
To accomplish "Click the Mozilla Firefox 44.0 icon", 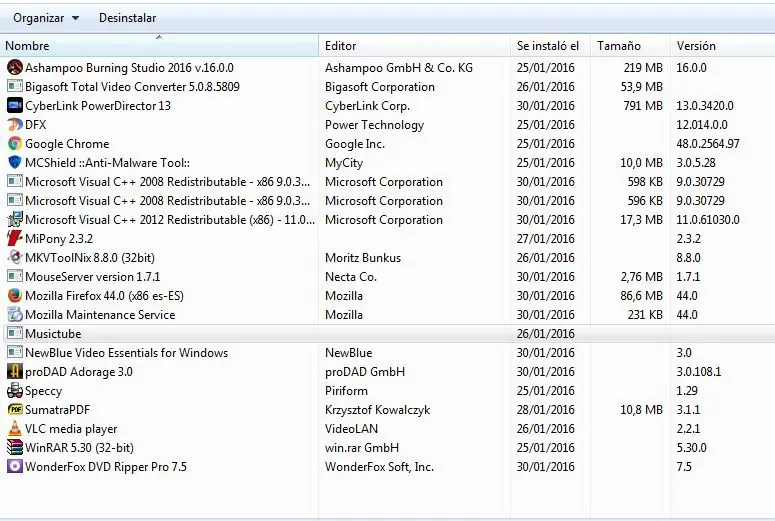I will click(15, 296).
